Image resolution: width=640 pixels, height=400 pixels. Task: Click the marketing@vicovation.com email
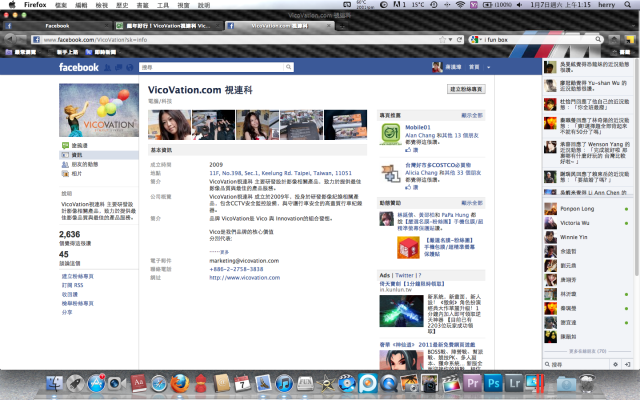tap(244, 260)
